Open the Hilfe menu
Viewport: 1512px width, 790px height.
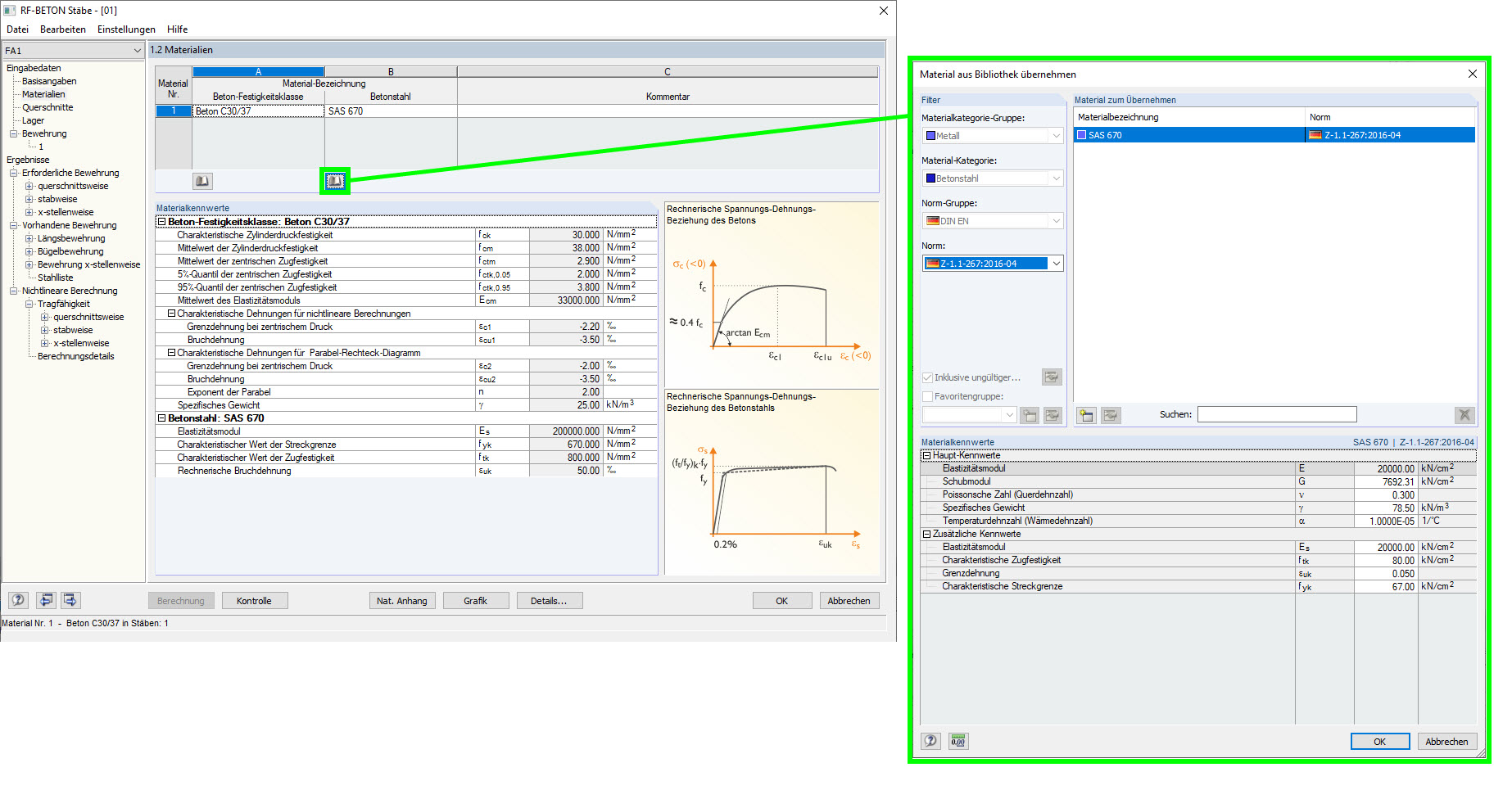tap(178, 29)
